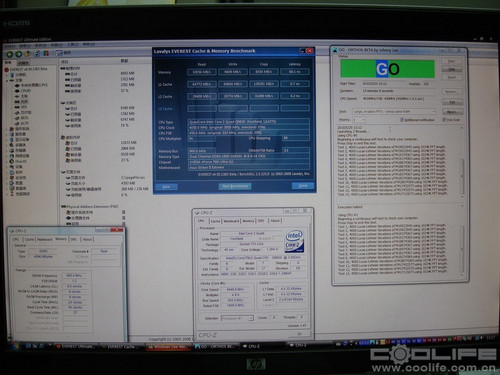
Task: Click the ORTHOS title bar app icon
Action: coord(335,50)
